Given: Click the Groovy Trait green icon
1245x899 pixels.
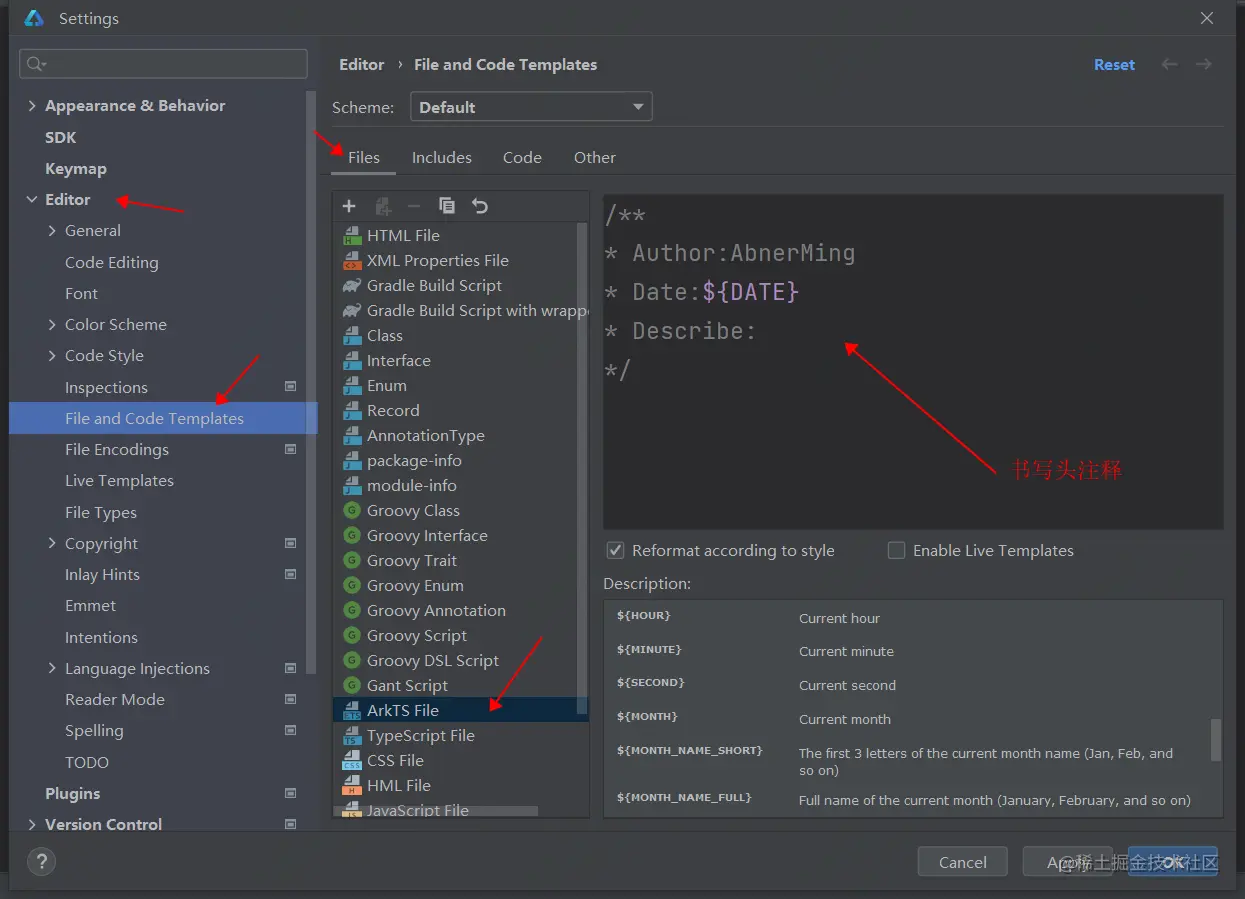Looking at the screenshot, I should tap(352, 561).
